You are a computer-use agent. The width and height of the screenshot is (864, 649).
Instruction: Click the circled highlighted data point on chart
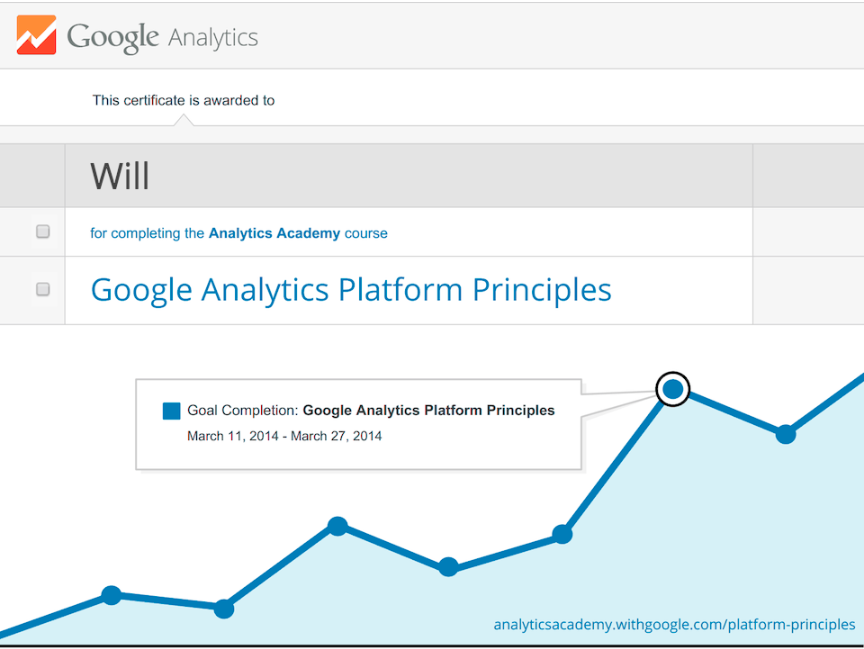[673, 388]
